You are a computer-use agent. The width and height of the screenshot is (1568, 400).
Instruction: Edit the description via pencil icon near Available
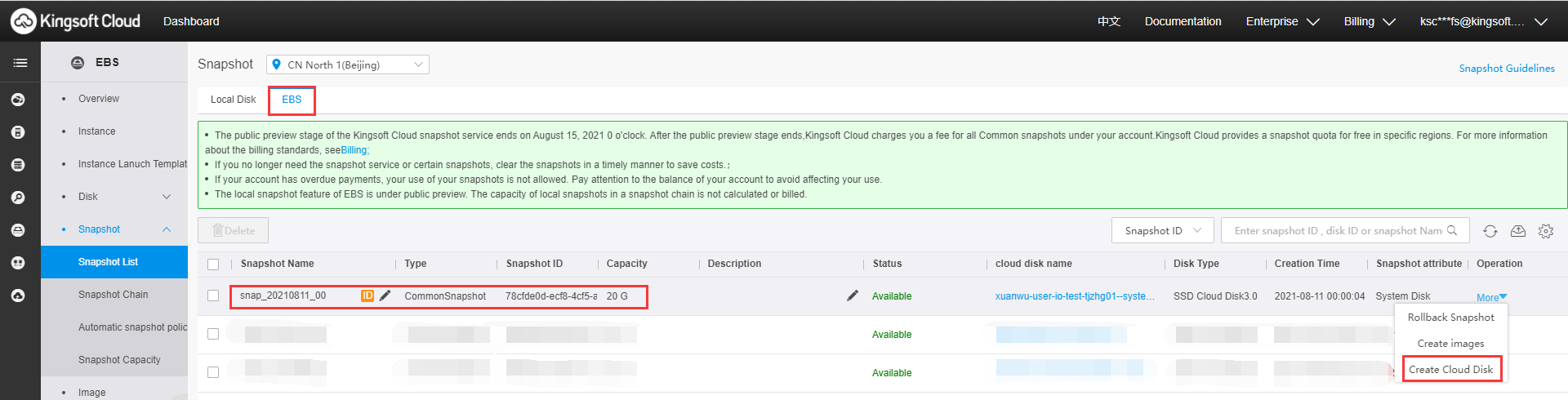coord(853,296)
